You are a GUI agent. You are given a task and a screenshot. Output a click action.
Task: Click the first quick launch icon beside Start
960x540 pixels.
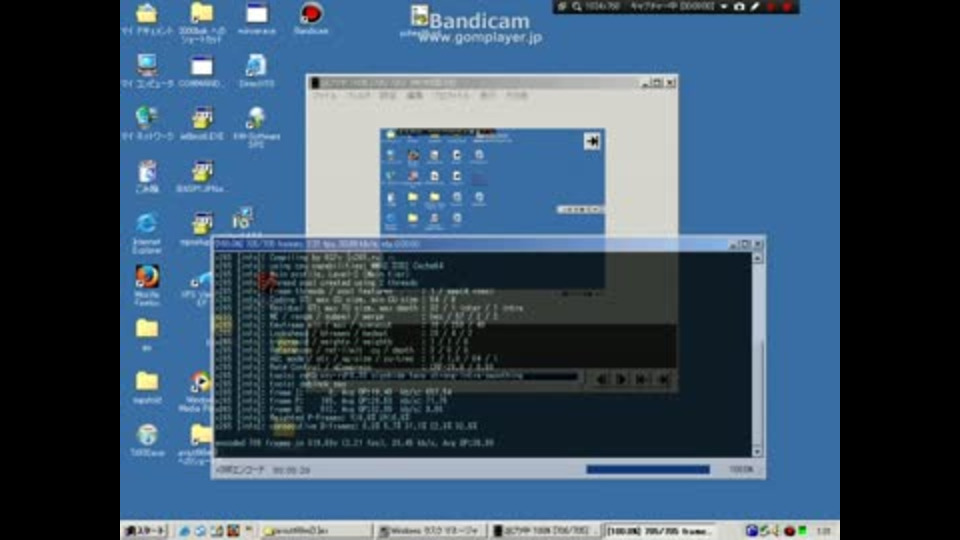[x=184, y=531]
